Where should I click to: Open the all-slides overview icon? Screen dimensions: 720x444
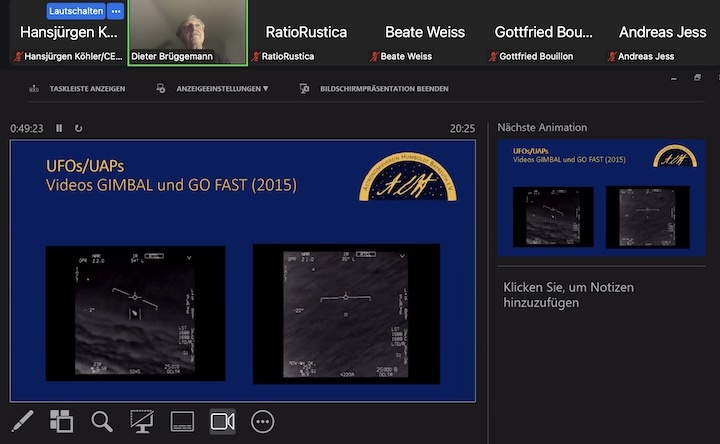coord(62,421)
